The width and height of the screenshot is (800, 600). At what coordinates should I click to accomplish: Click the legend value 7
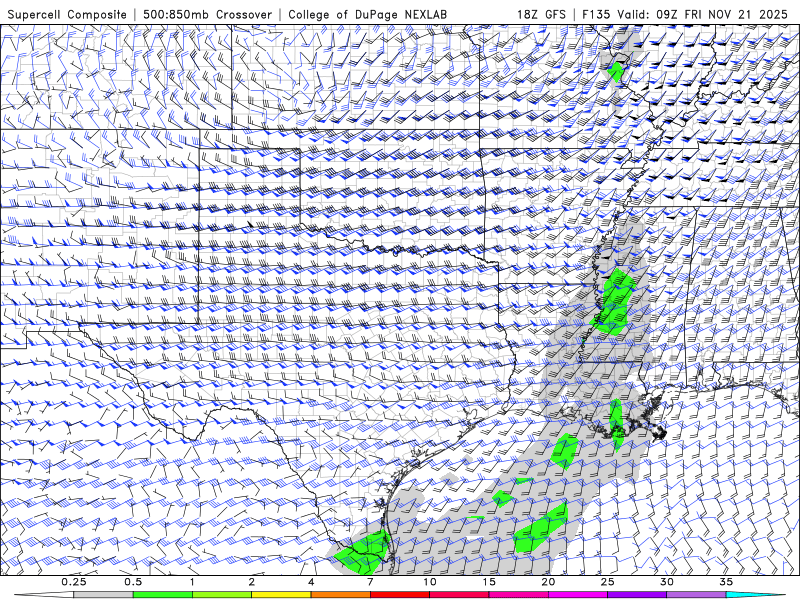tap(370, 582)
